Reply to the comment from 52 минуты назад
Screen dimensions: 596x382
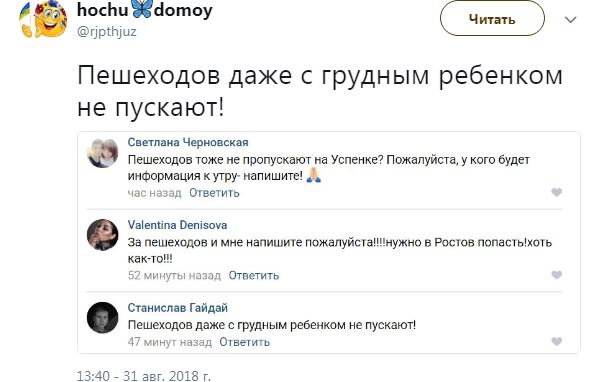coord(254,275)
